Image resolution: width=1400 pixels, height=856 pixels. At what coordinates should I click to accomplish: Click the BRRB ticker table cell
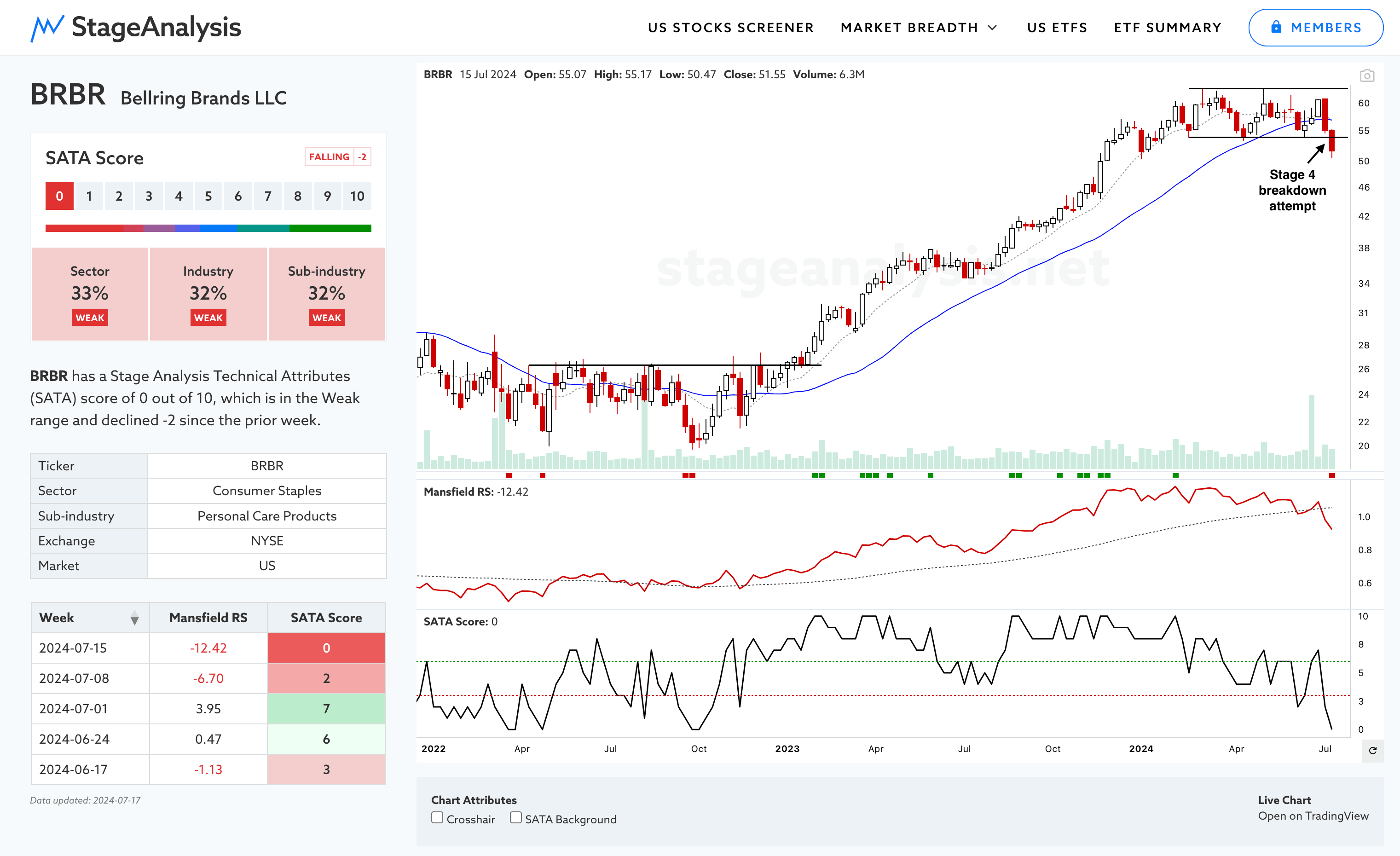pos(267,466)
